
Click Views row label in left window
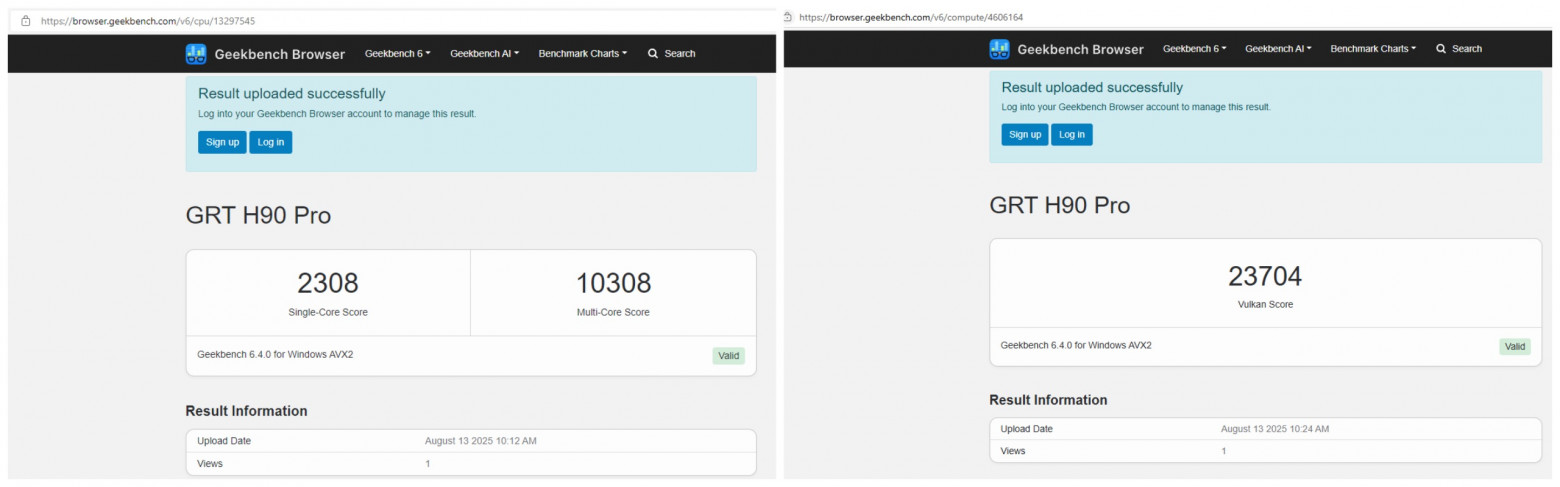pos(210,464)
